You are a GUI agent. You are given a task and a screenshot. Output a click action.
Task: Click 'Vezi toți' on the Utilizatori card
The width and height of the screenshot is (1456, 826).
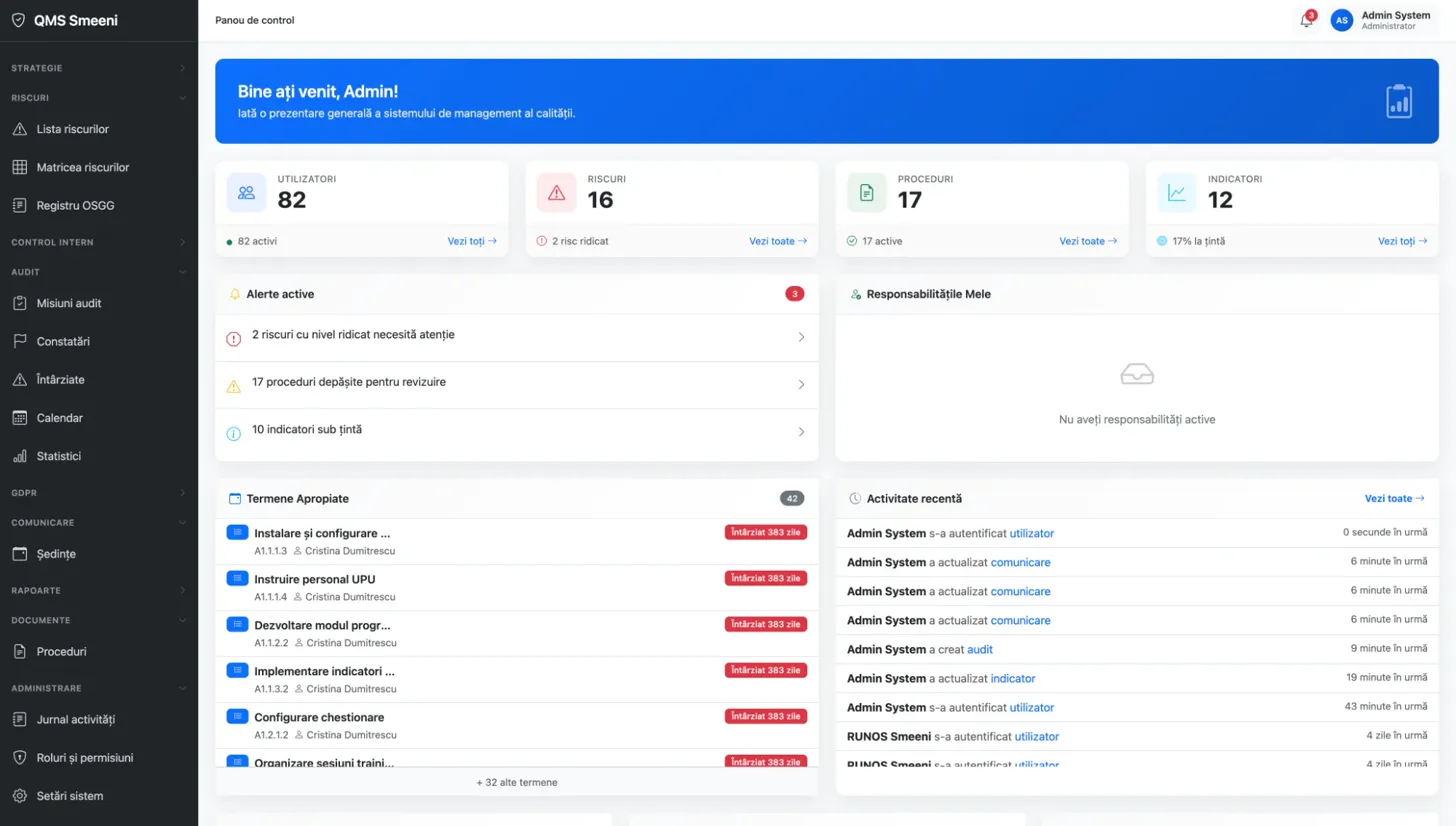coord(471,241)
